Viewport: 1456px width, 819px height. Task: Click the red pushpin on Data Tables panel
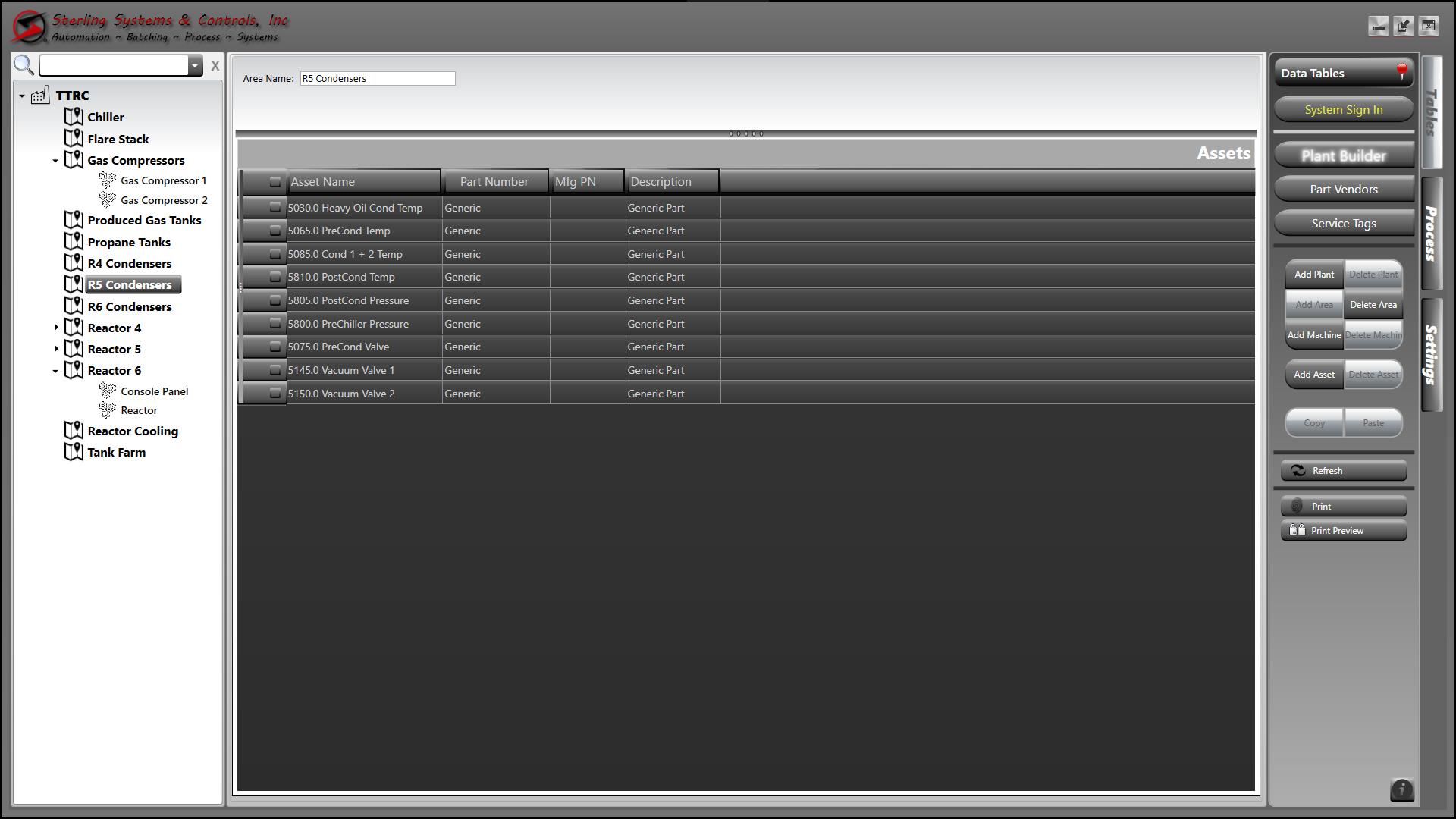1401,69
